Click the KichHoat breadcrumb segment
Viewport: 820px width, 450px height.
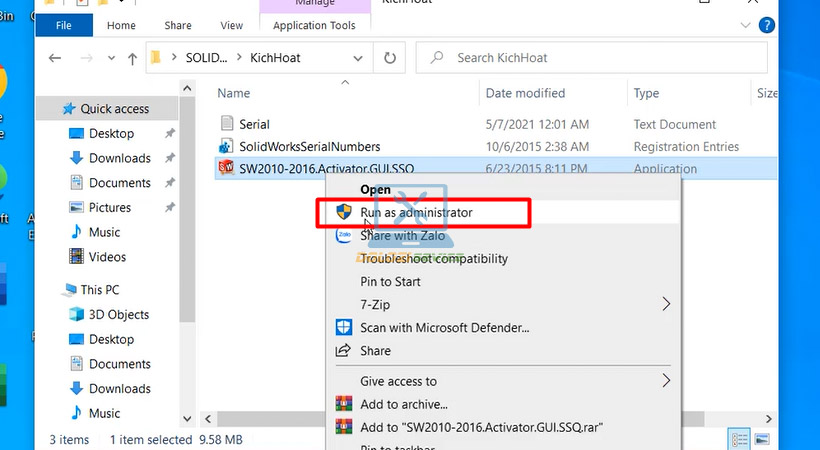pyautogui.click(x=275, y=58)
